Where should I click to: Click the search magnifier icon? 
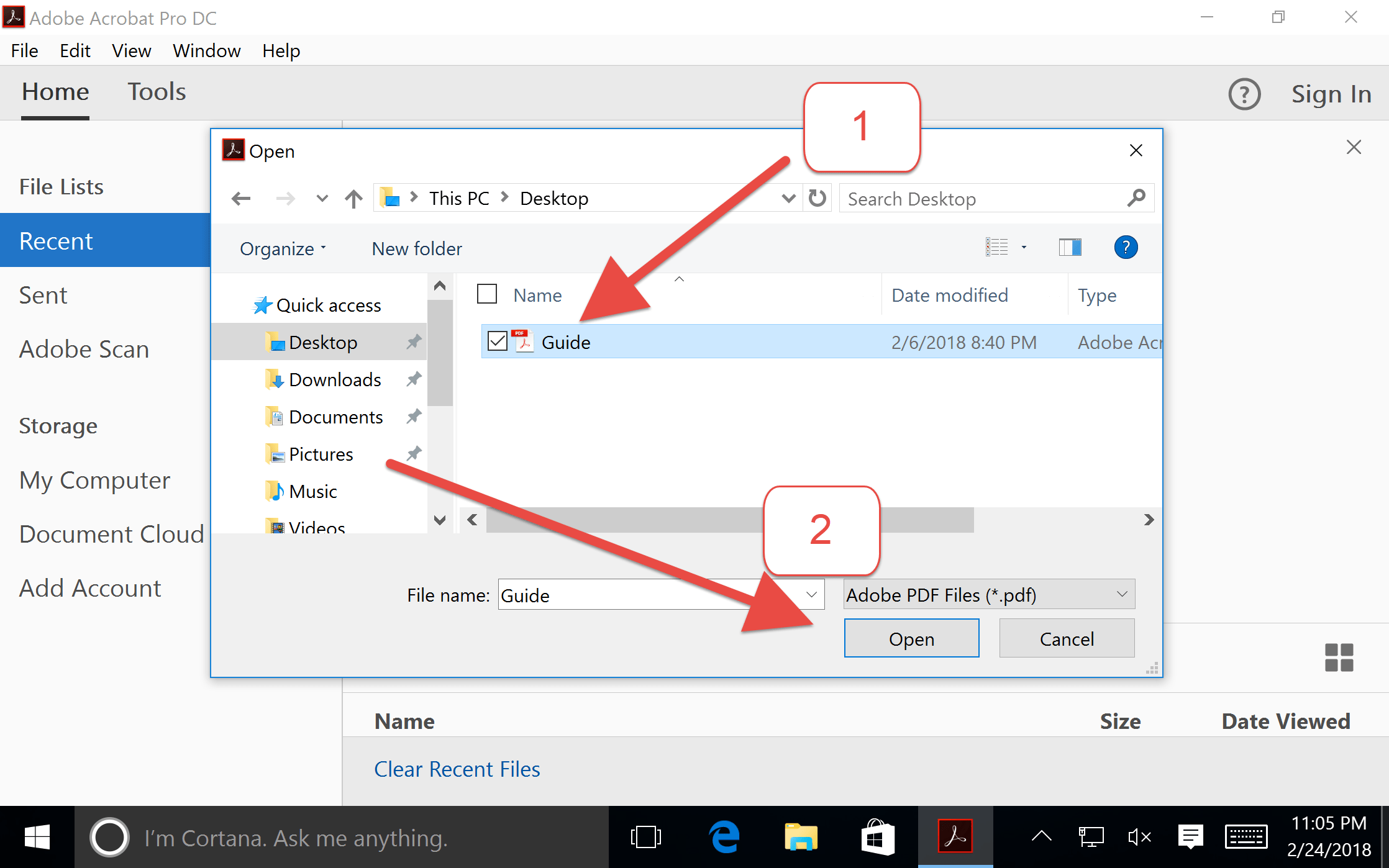[1136, 199]
